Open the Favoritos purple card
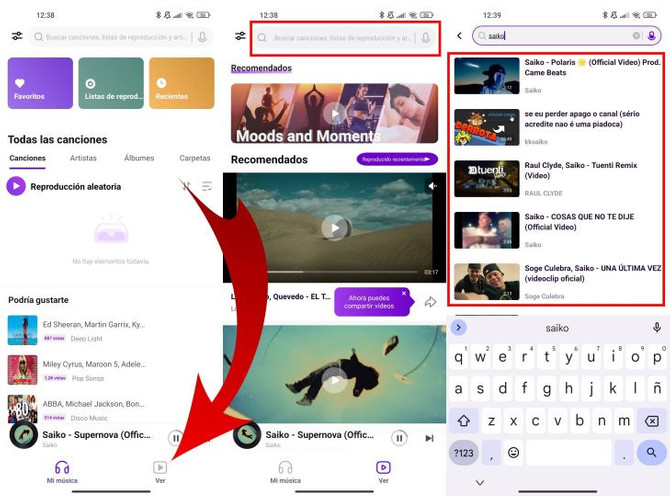 pos(40,83)
